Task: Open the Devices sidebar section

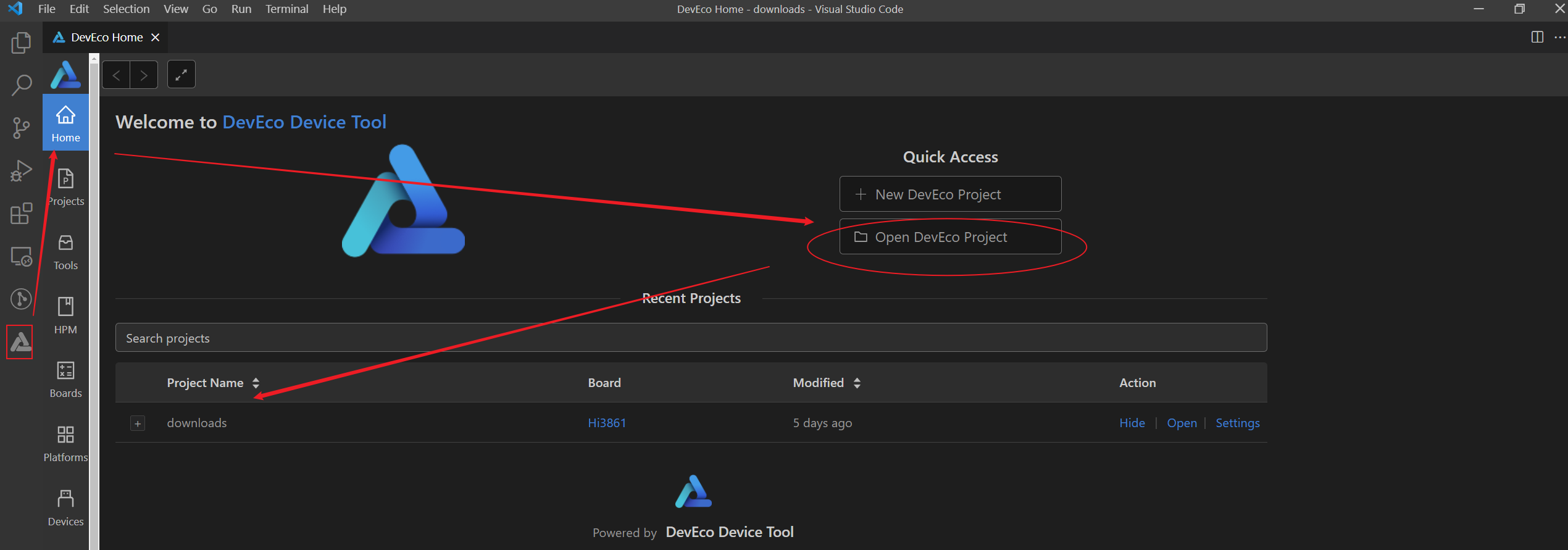Action: tap(65, 508)
